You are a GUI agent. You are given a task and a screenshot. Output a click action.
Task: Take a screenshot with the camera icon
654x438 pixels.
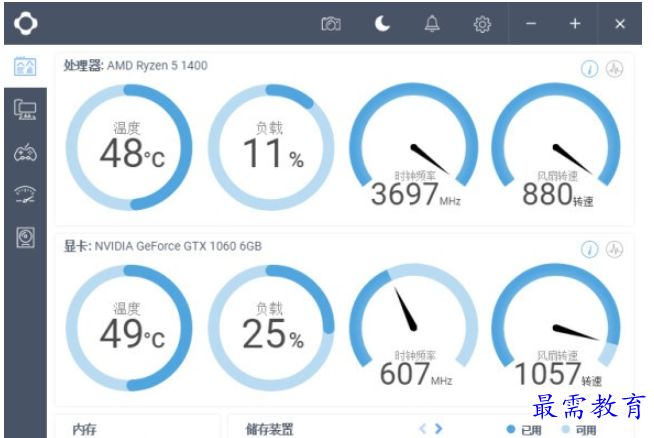pos(331,24)
